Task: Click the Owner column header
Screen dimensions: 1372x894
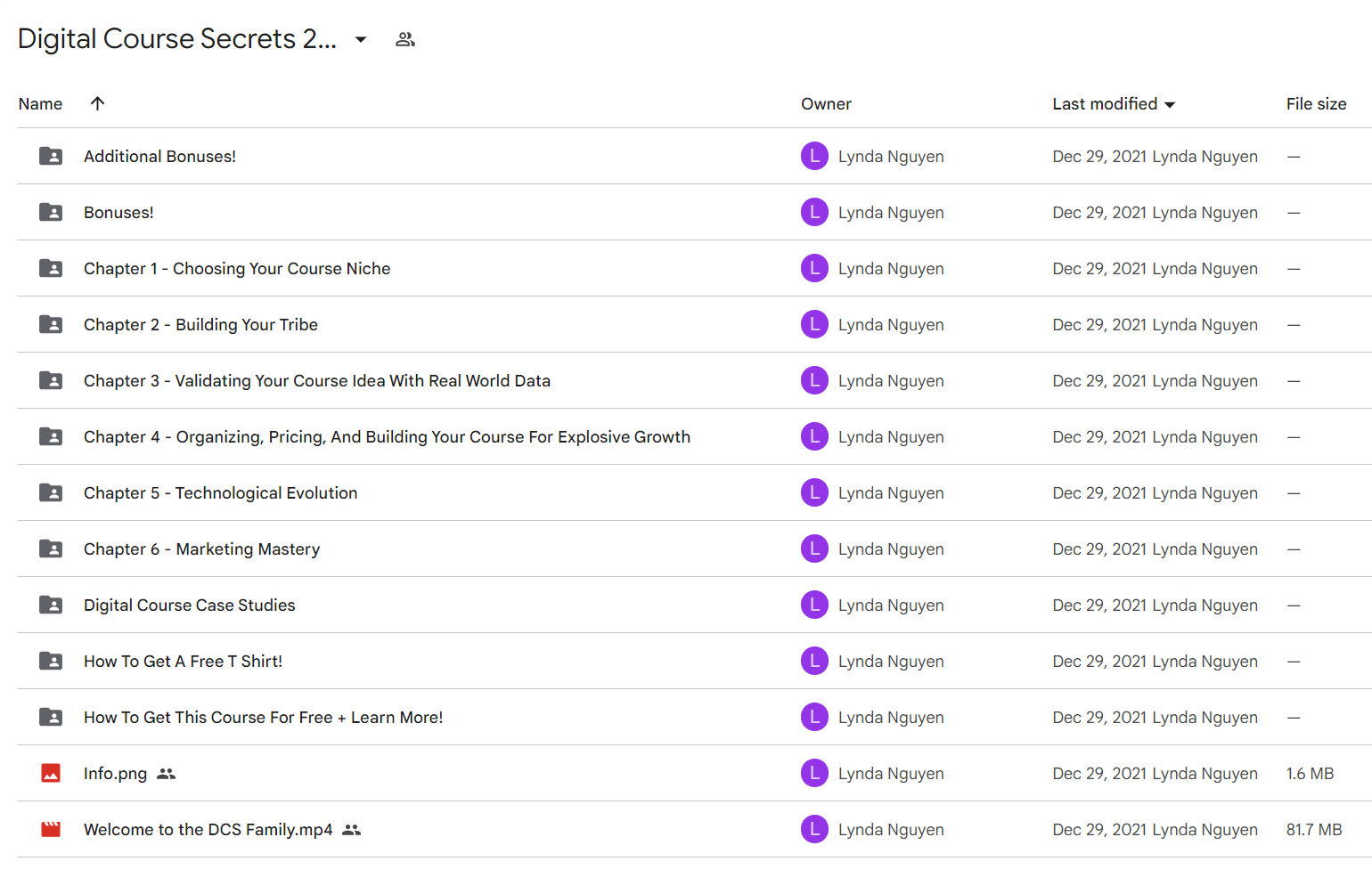Action: pos(826,104)
